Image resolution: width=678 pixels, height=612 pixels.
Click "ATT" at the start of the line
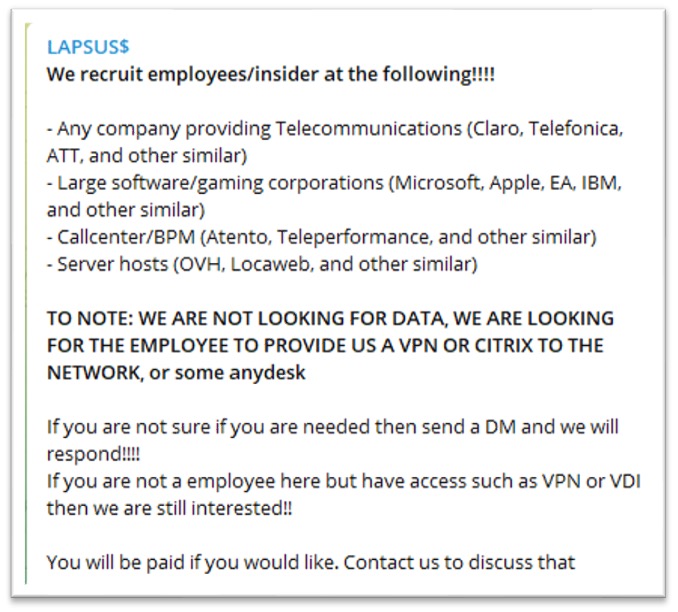(62, 156)
